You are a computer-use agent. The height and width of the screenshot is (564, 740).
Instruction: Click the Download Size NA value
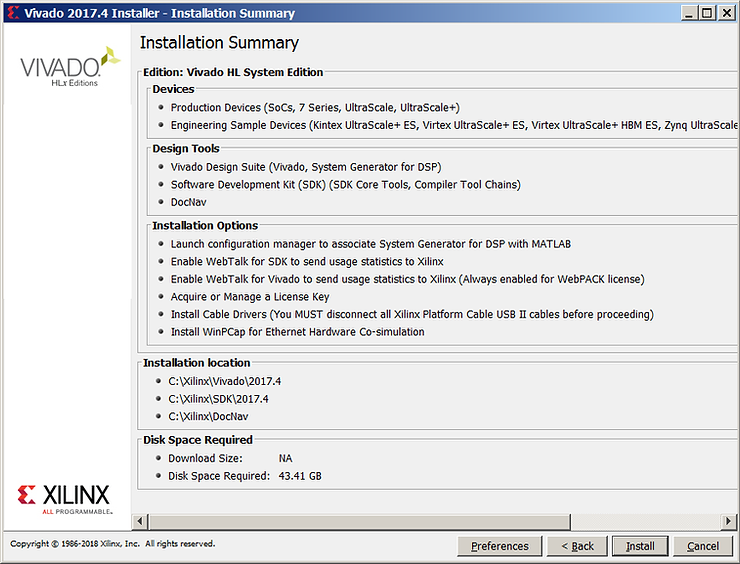pos(286,458)
